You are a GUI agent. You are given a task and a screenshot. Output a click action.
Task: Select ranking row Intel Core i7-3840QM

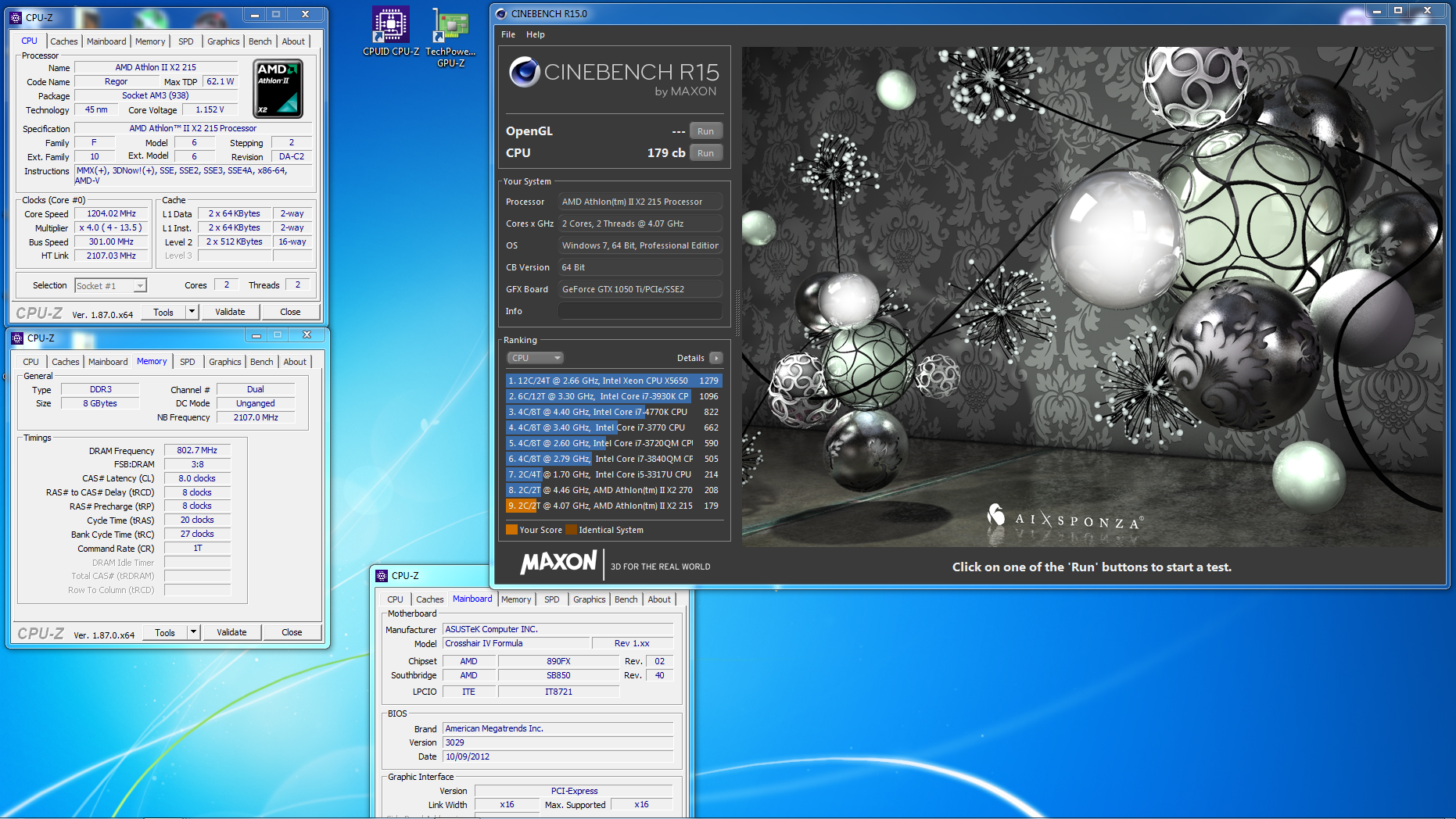pyautogui.click(x=614, y=459)
